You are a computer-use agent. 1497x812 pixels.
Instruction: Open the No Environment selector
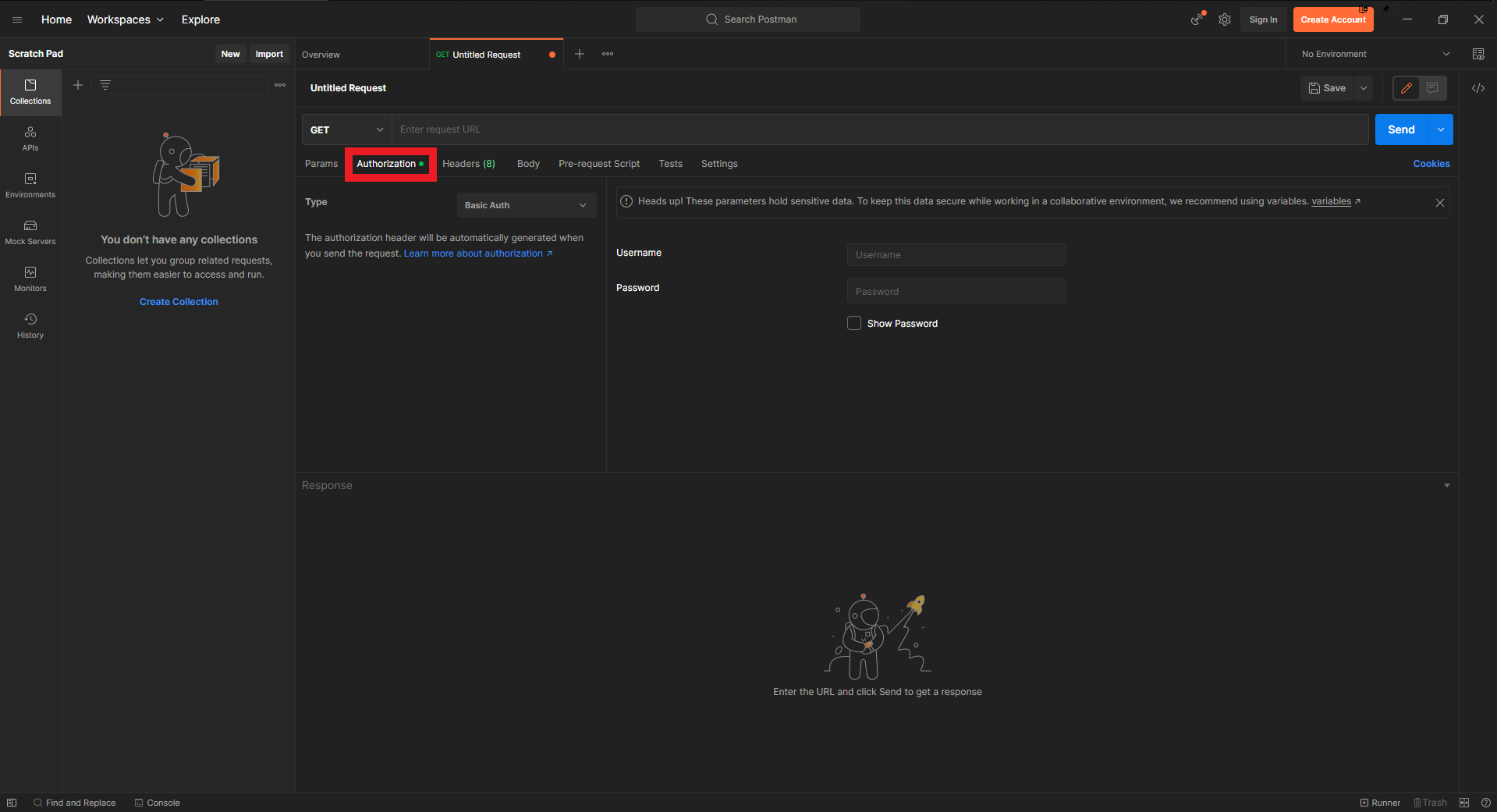tap(1375, 54)
